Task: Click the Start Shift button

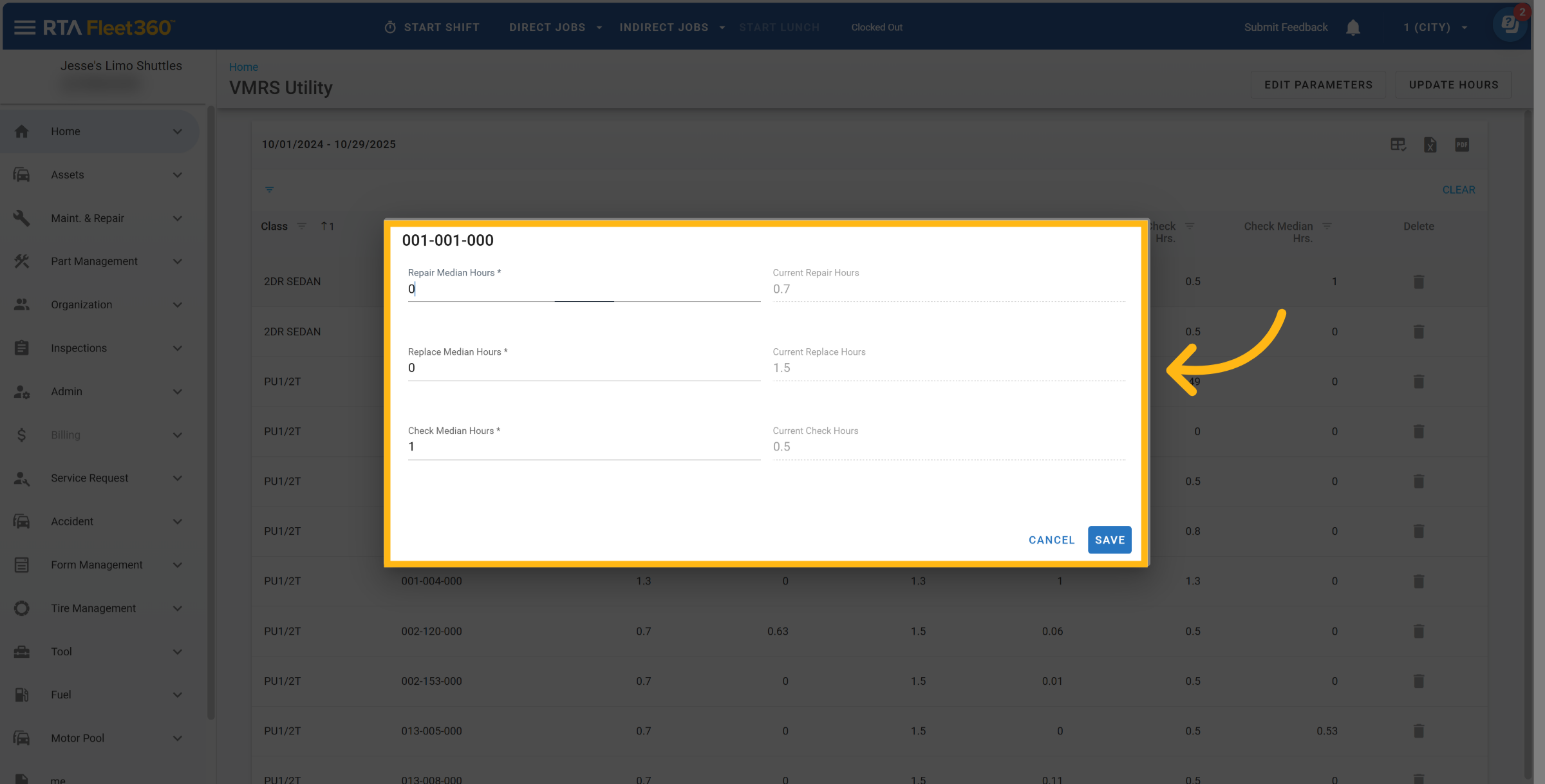Action: point(432,28)
